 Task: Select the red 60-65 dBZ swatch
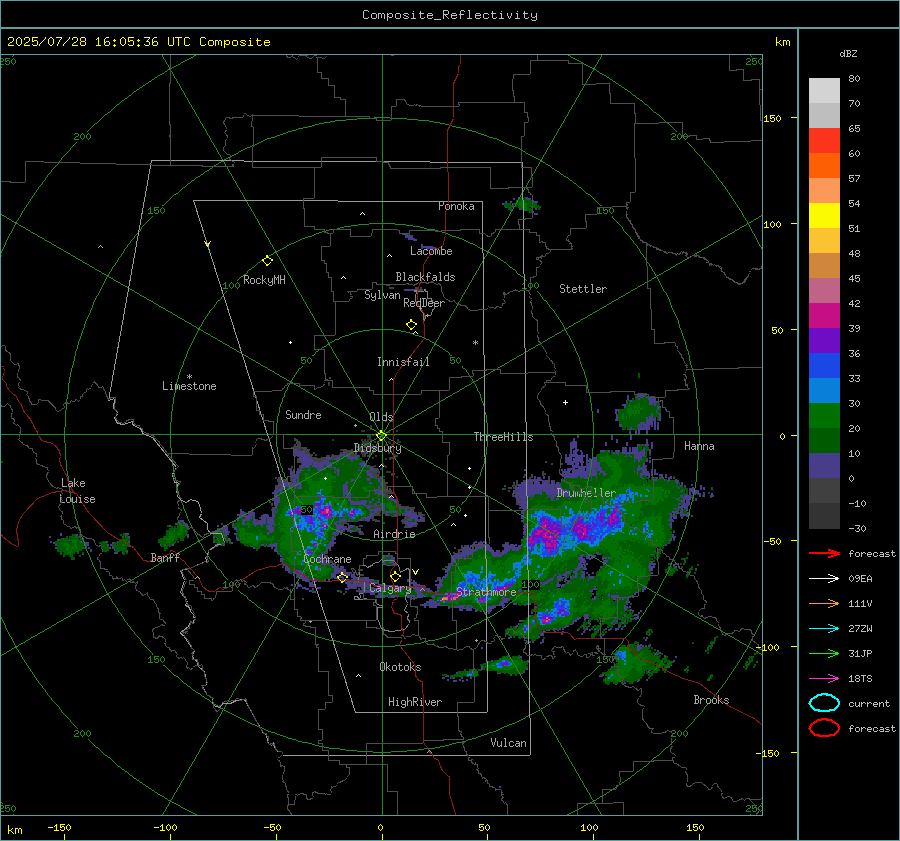coord(824,140)
